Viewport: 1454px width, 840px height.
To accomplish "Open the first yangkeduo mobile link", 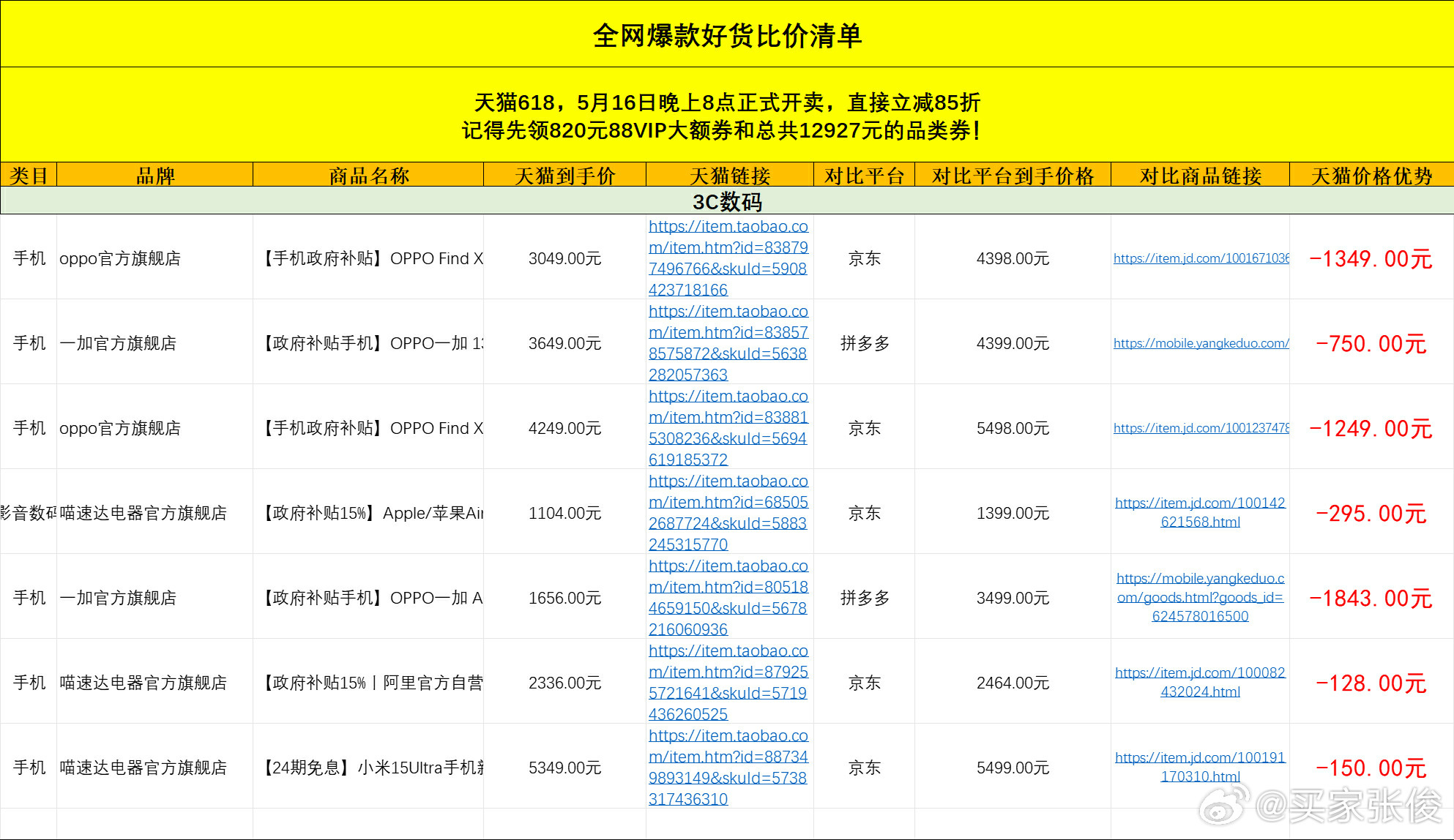I will click(x=1201, y=343).
